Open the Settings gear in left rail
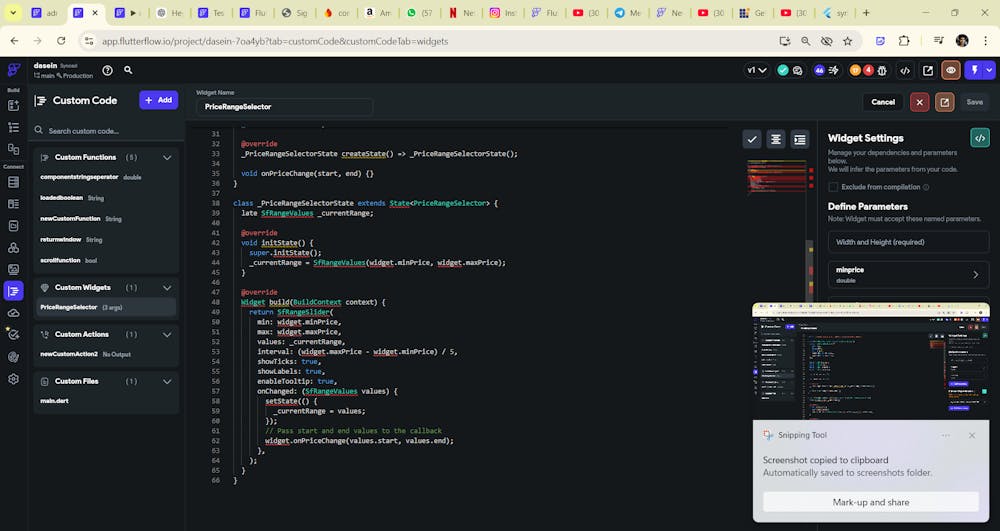 point(13,379)
